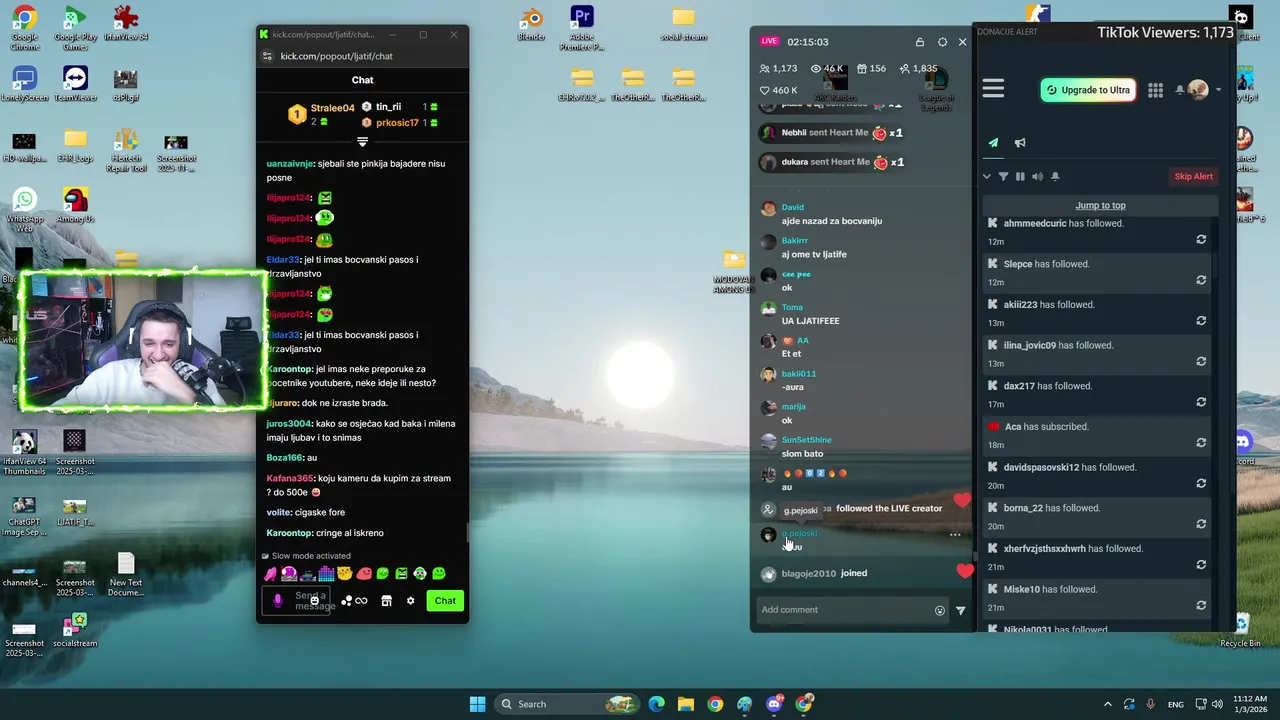
Task: Mute alert sounds with speaker icon
Action: coord(1037,176)
